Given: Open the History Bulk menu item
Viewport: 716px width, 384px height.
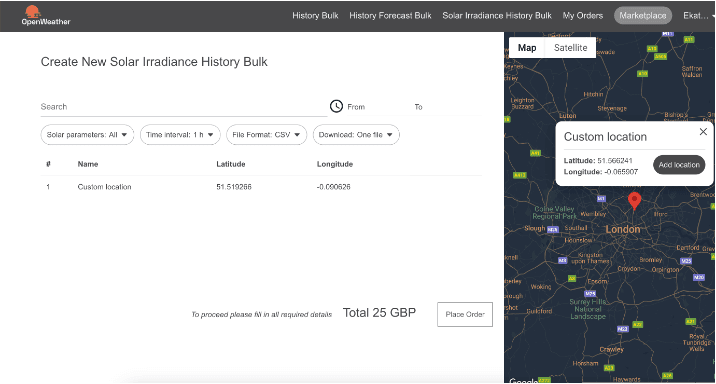Looking at the screenshot, I should coord(315,16).
